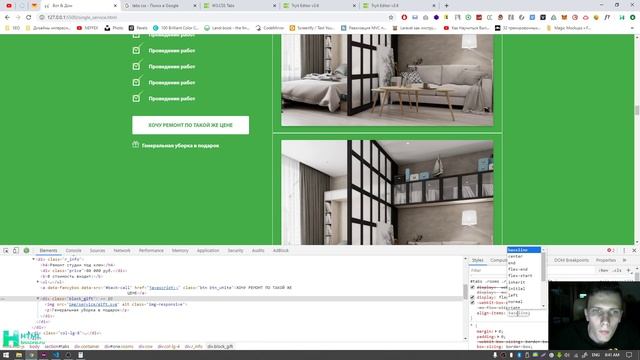Collapse the div class r_info node
Screen dimensions: 640x360
pos(34,259)
